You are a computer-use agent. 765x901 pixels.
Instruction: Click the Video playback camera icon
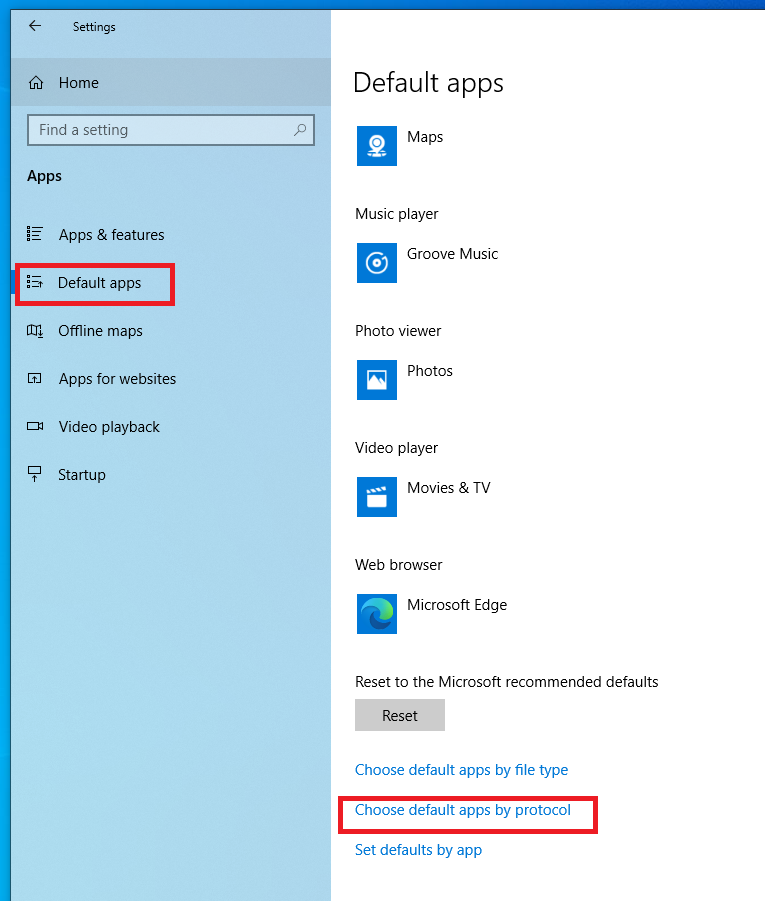click(35, 426)
